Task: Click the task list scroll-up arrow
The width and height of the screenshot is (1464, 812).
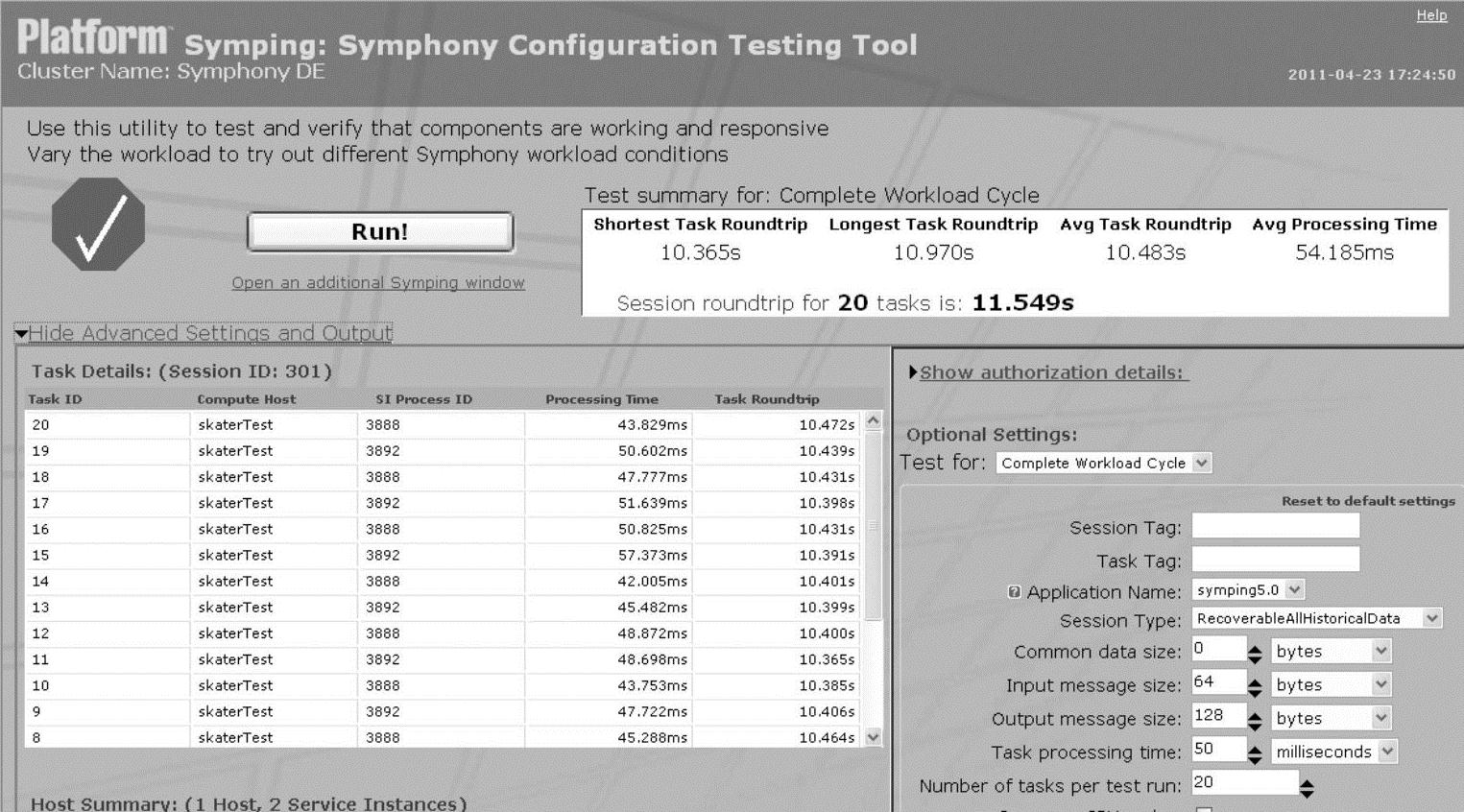Action: click(x=873, y=421)
